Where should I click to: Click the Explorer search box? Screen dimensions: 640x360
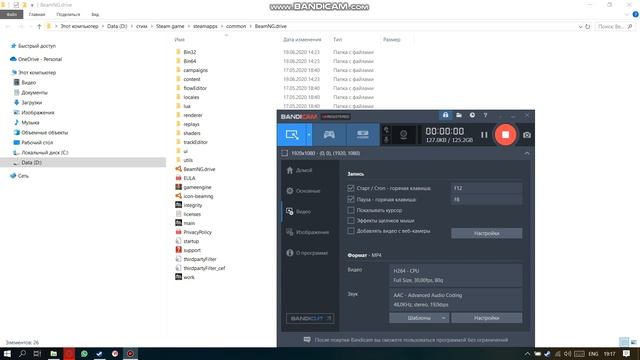tap(615, 27)
